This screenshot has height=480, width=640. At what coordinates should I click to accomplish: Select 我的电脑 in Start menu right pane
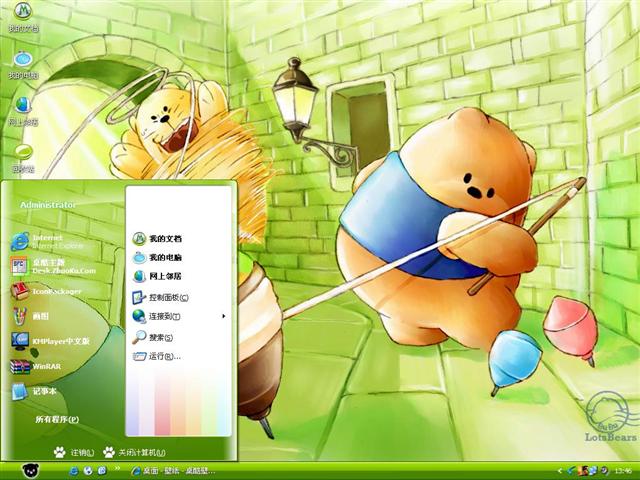pyautogui.click(x=157, y=258)
